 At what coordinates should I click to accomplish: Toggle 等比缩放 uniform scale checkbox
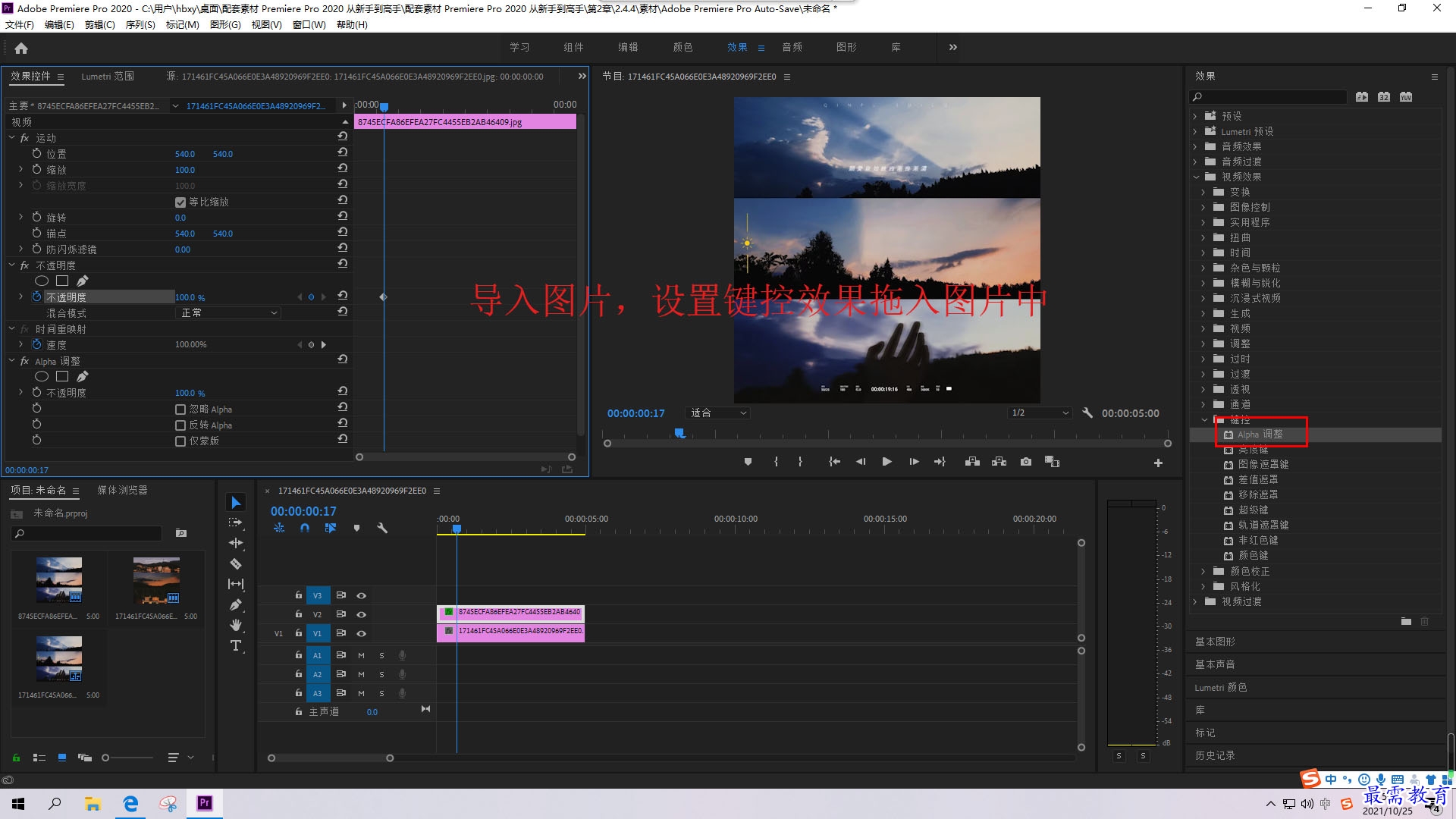(180, 202)
